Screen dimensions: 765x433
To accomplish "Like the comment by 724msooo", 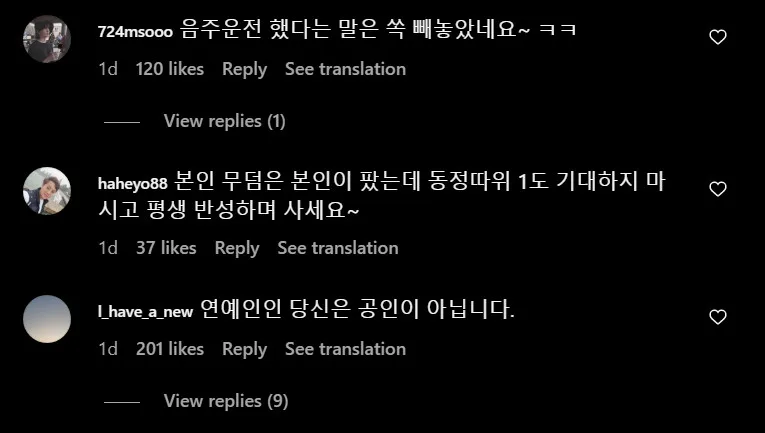I will [717, 37].
